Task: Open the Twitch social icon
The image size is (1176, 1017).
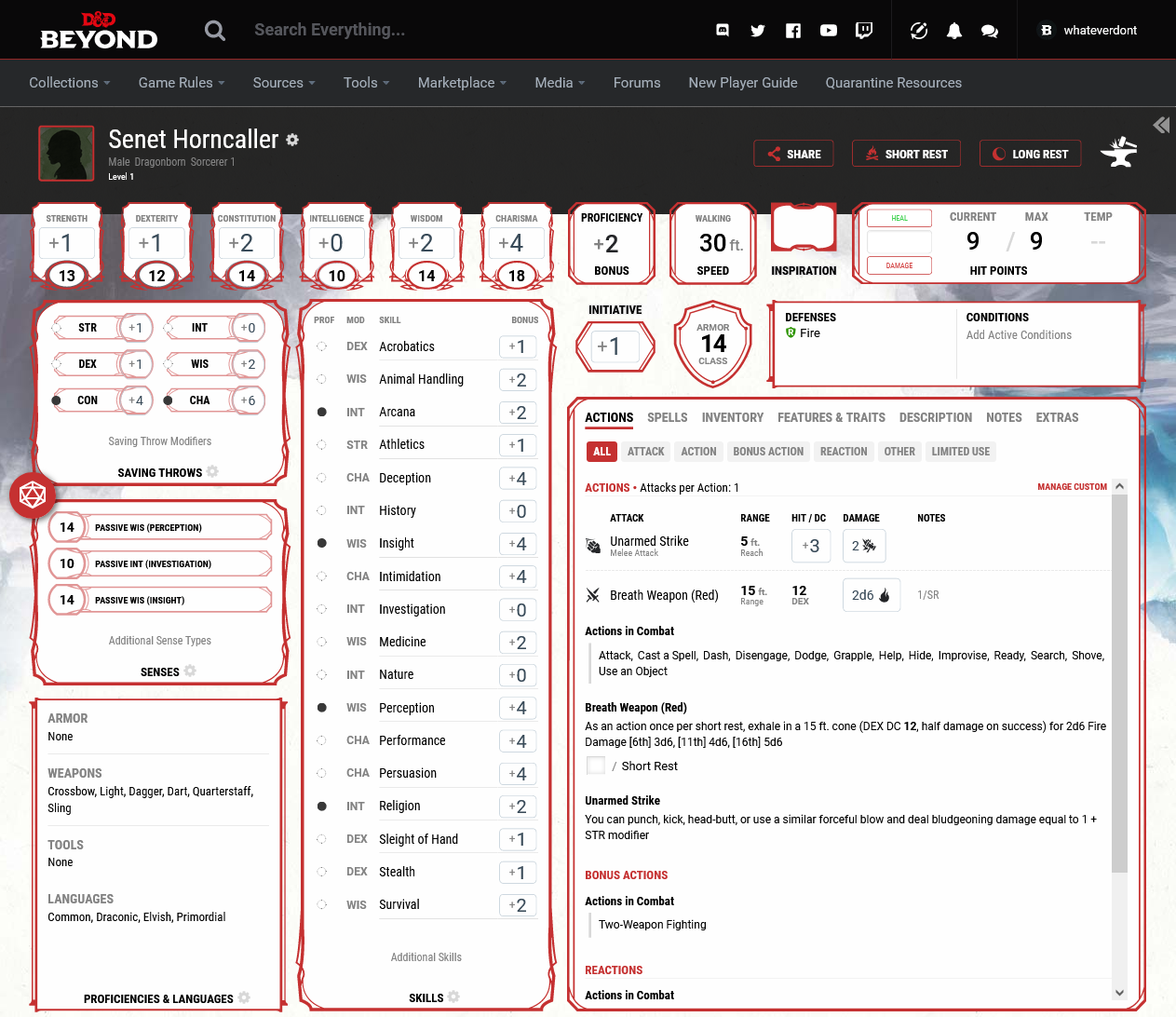Action: 864,31
